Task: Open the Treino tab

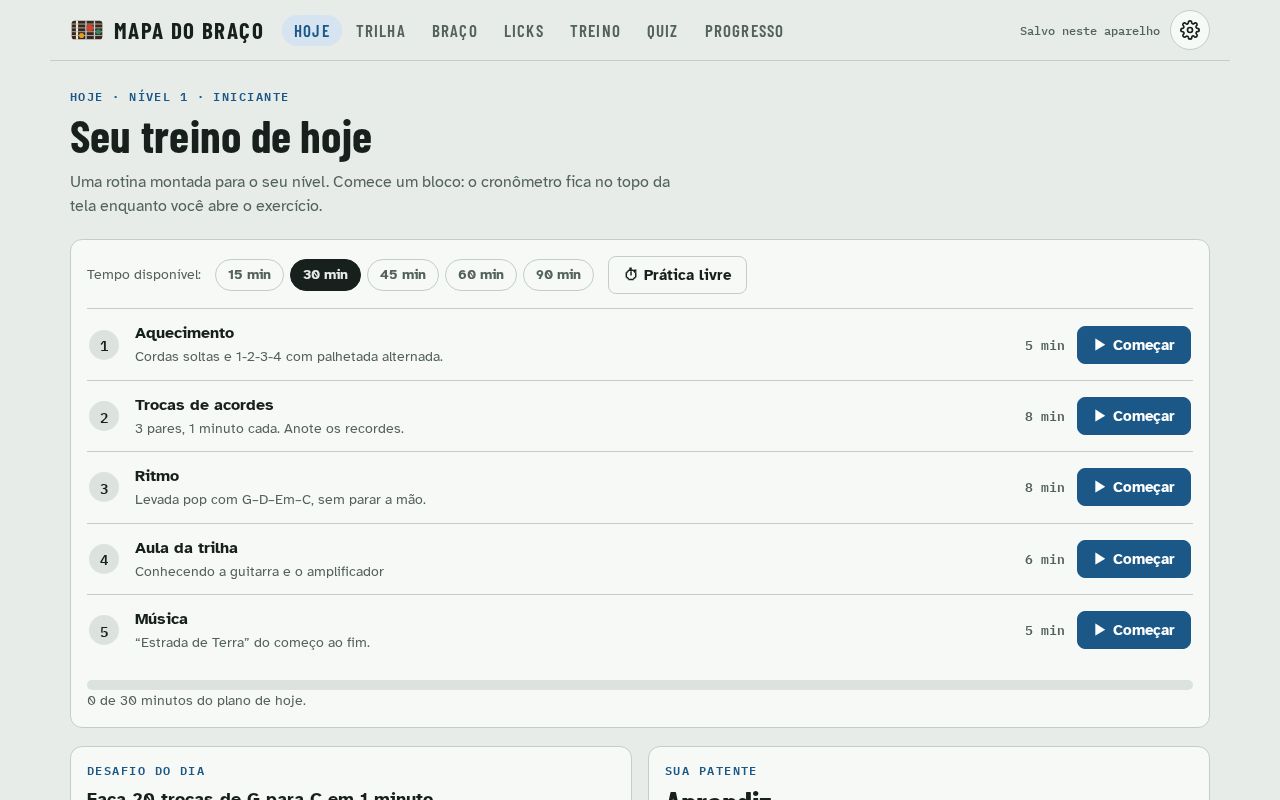Action: [x=595, y=31]
